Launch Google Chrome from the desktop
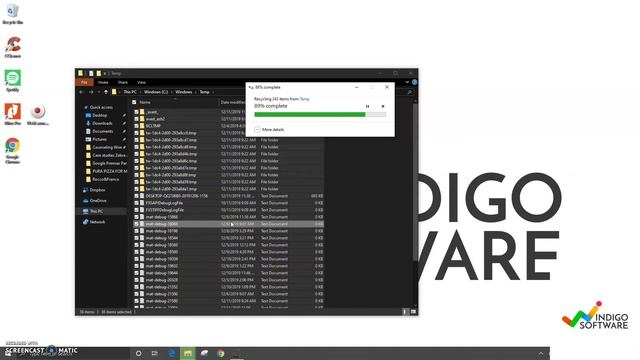Image resolution: width=640 pixels, height=360 pixels. 13,150
